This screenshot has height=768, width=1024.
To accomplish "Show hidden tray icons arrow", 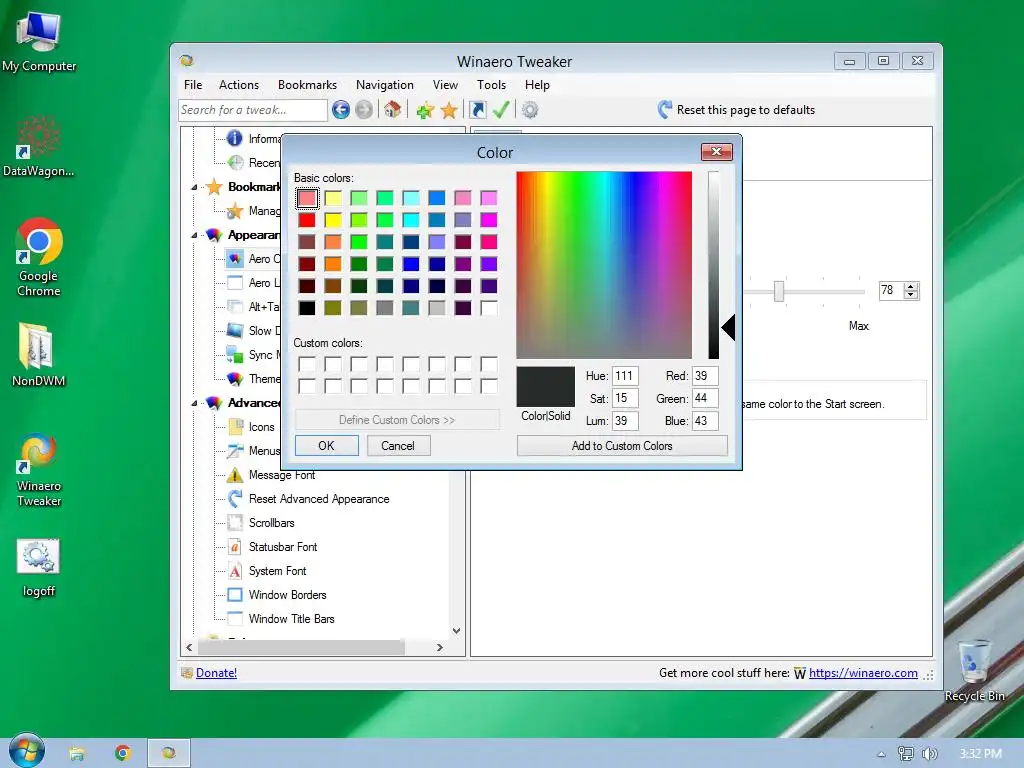I will pyautogui.click(x=881, y=754).
